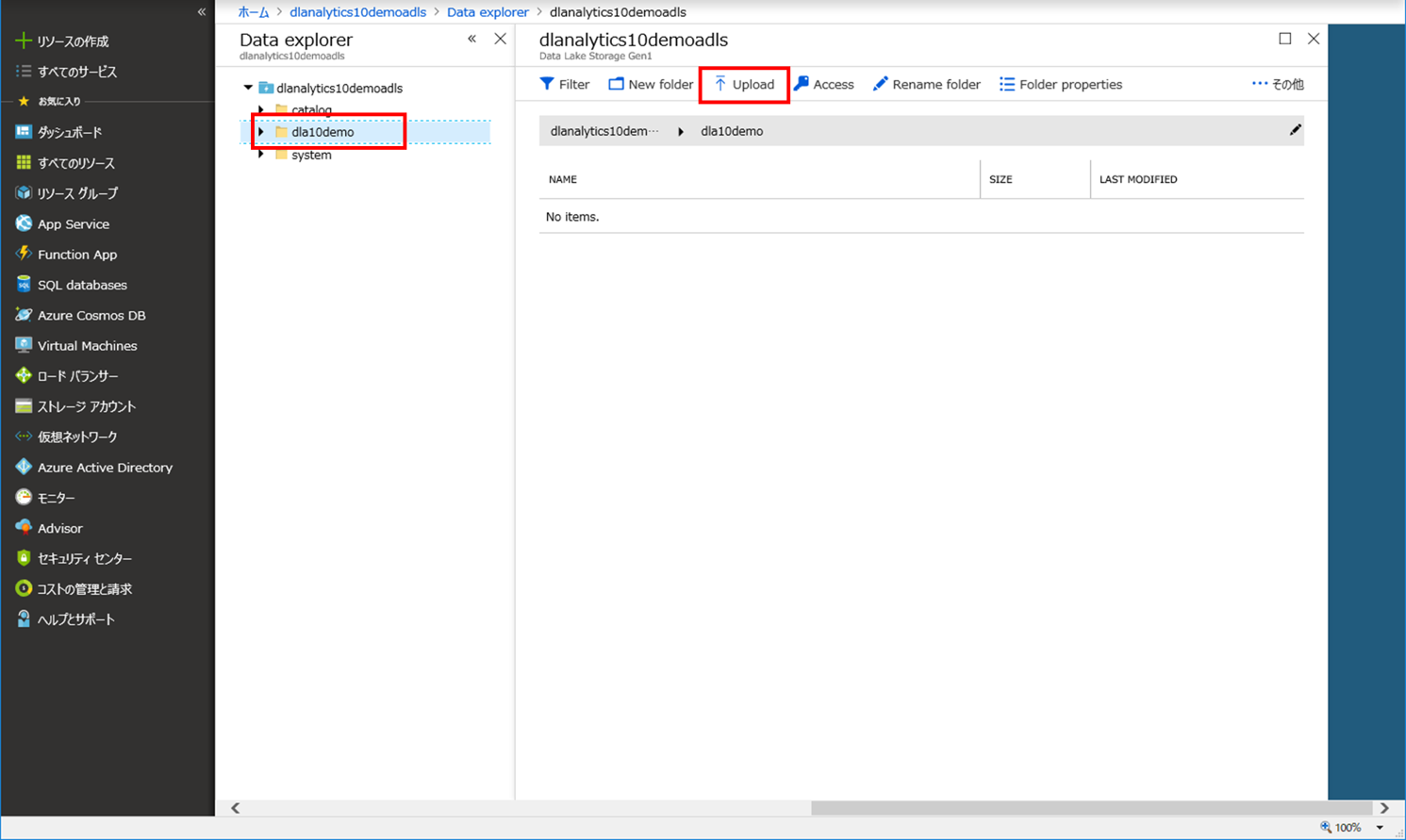
Task: Open Virtual Machines menu item
Action: (87, 346)
